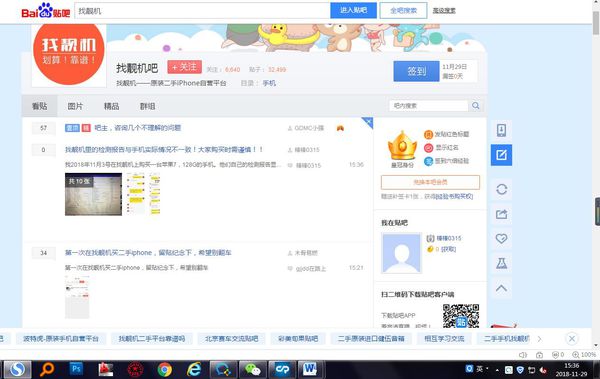Switch to the 图片 tab
The width and height of the screenshot is (600, 379).
pyautogui.click(x=75, y=106)
